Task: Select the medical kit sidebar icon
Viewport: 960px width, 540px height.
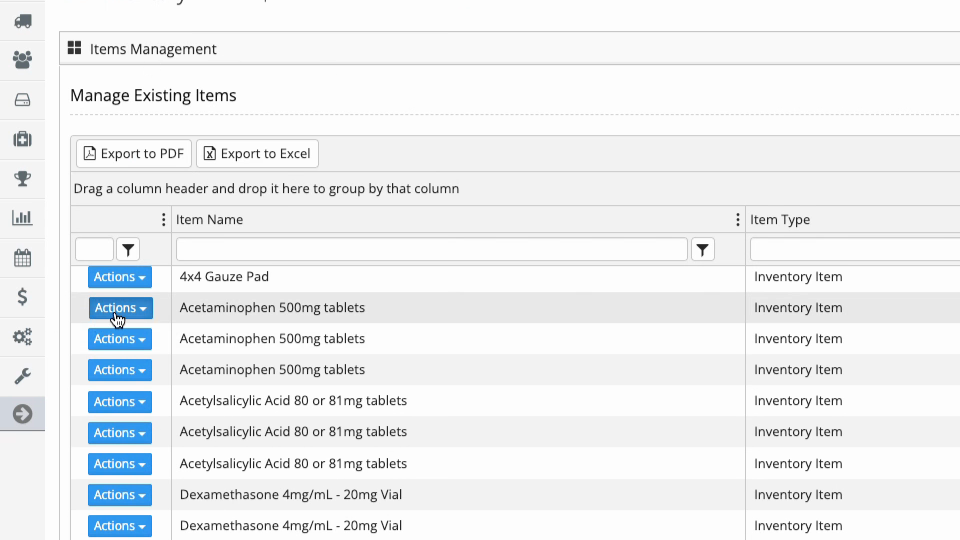Action: pos(23,139)
